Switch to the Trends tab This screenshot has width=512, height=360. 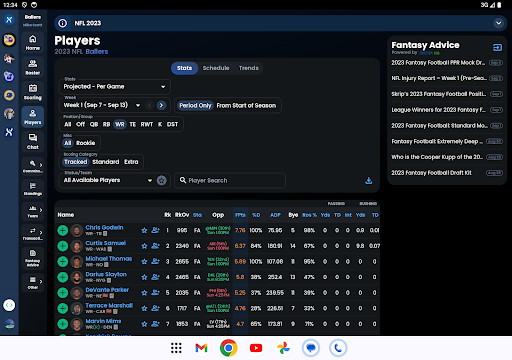[x=249, y=68]
